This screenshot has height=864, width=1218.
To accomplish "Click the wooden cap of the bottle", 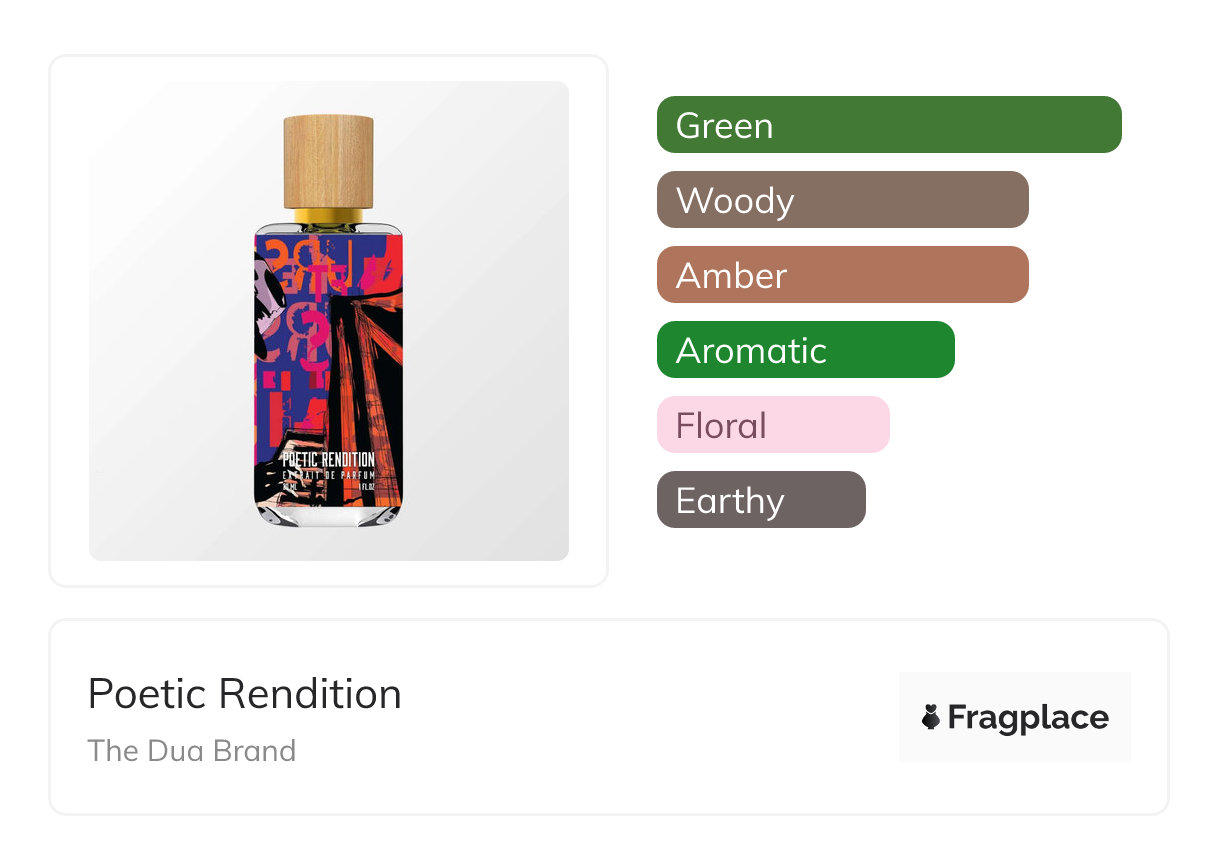I will click(x=328, y=160).
